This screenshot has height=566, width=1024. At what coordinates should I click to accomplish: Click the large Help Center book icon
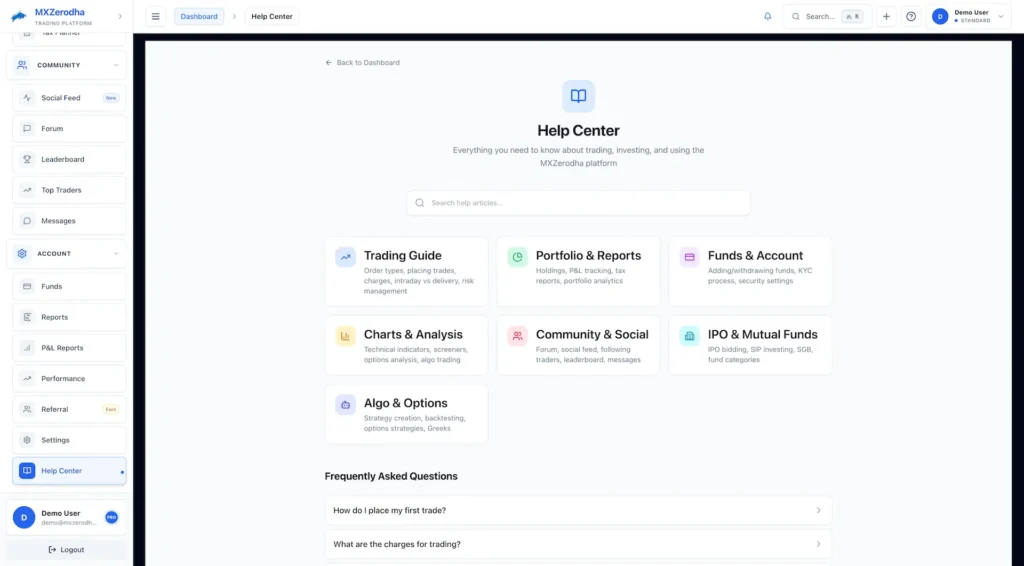578,96
